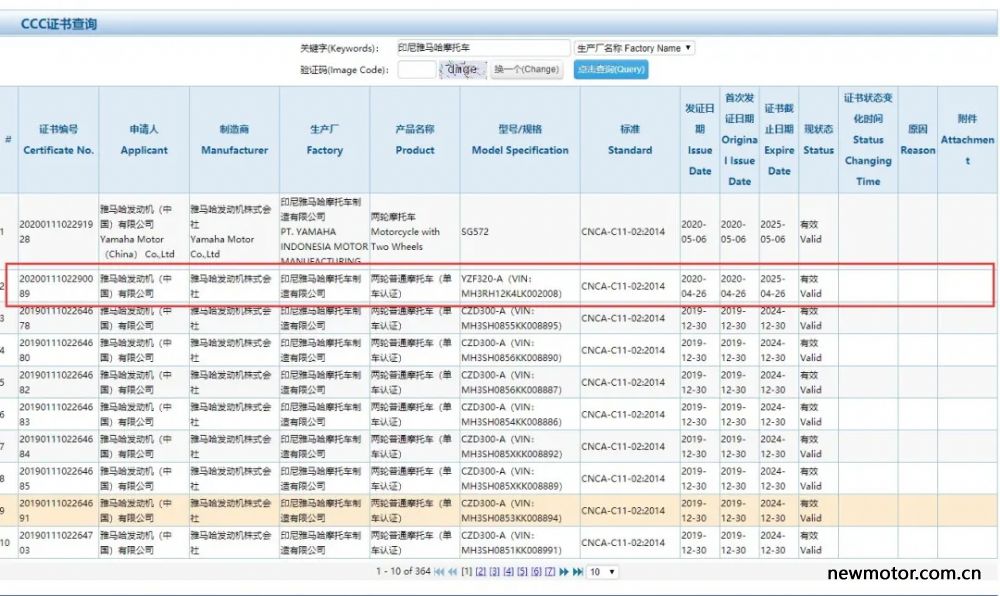1000x596 pixels.
Task: Focus the Image Code input field
Action: pyautogui.click(x=417, y=69)
